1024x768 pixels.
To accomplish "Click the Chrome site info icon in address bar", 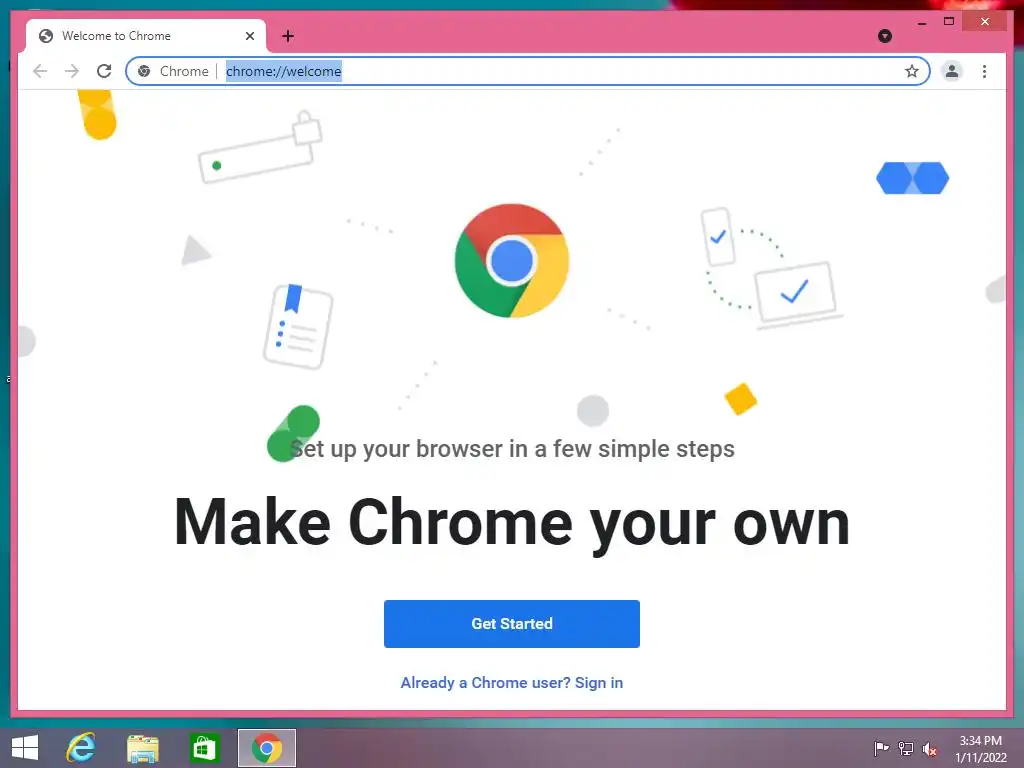I will pos(144,71).
